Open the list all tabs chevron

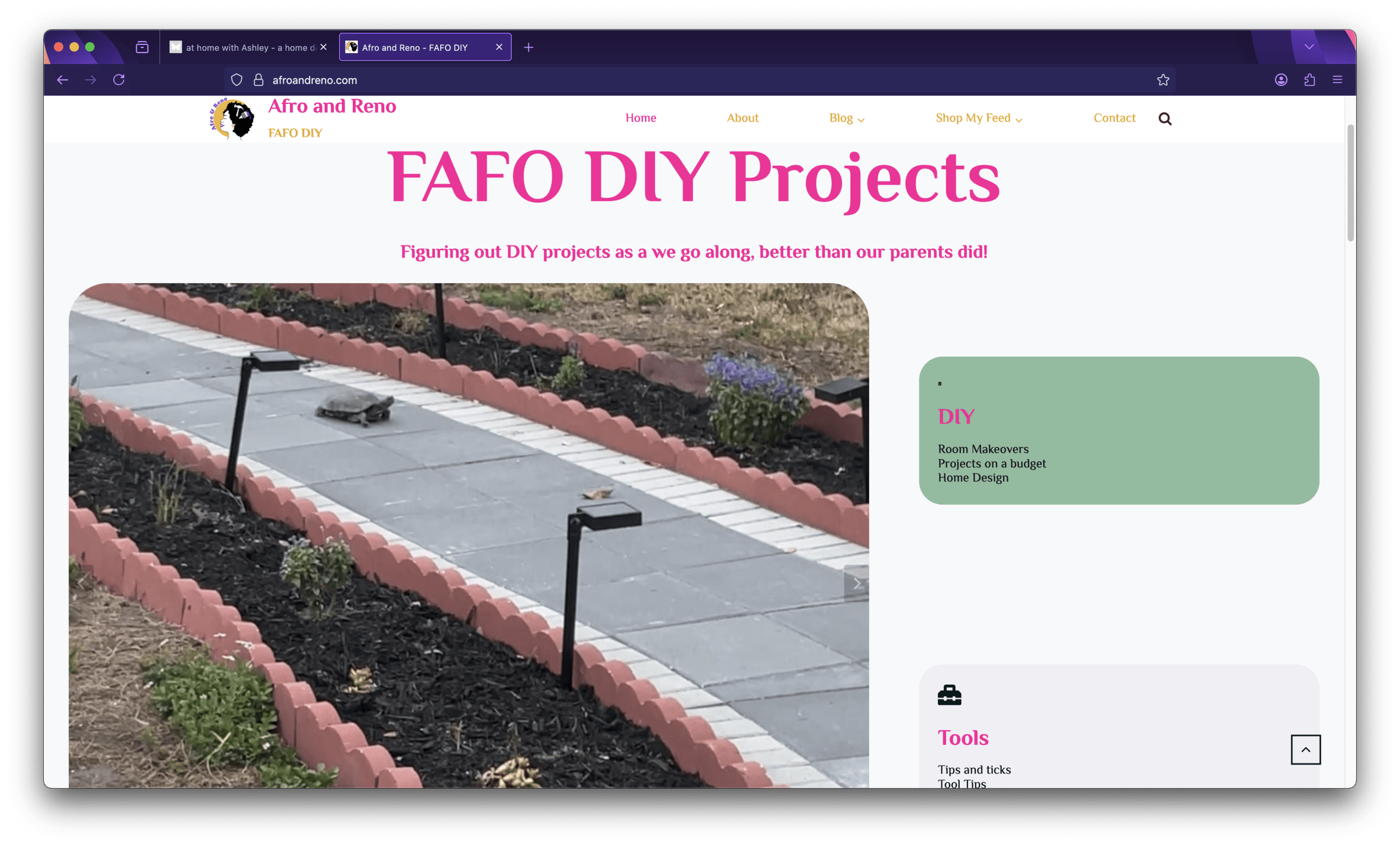pyautogui.click(x=1309, y=46)
